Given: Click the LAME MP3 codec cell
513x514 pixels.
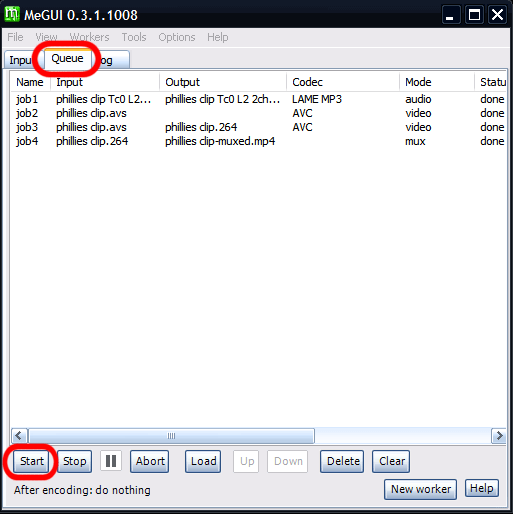Looking at the screenshot, I should point(317,99).
